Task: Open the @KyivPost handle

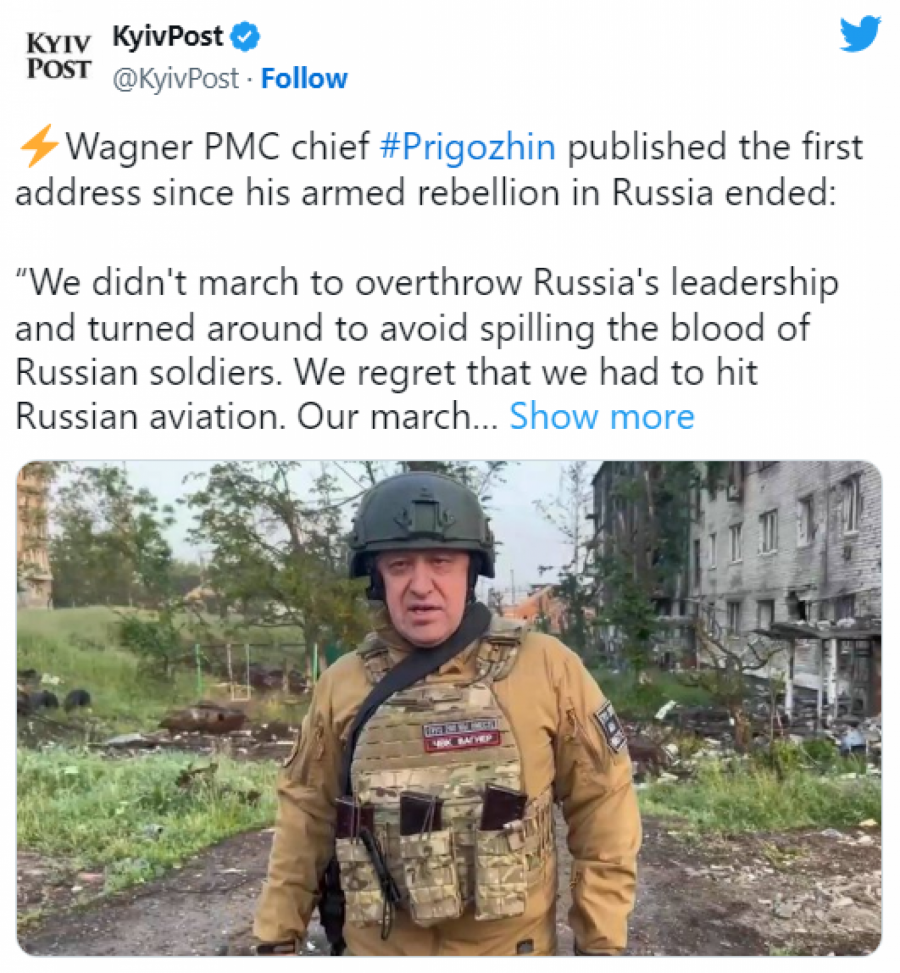Action: coord(175,78)
